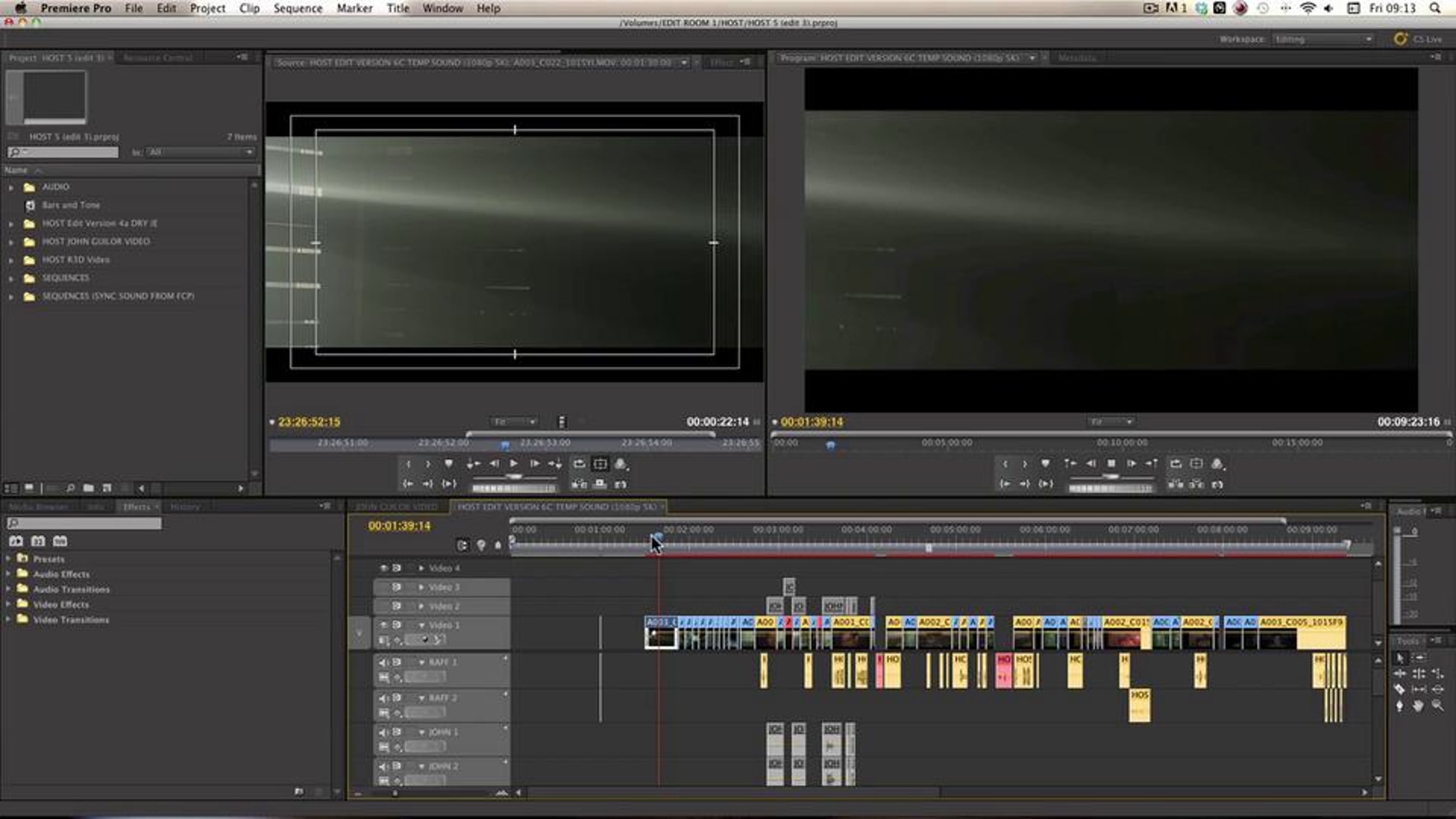
Task: Expand Video Transitions folder in Effects
Action: tap(8, 619)
